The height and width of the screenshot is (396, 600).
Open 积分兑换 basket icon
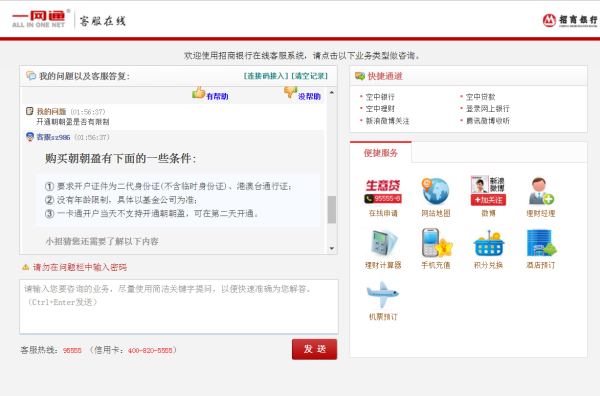[x=489, y=243]
